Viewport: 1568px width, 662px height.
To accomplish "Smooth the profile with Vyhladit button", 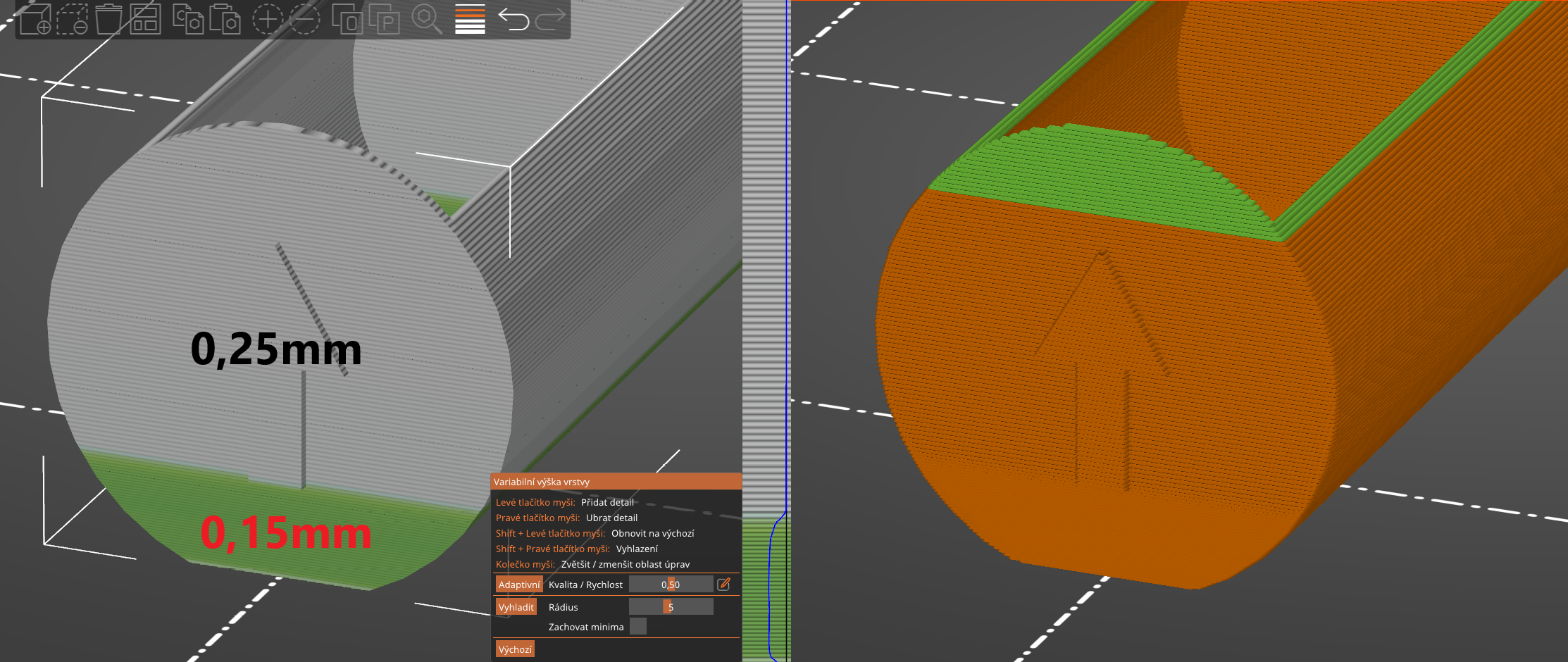I will [516, 606].
